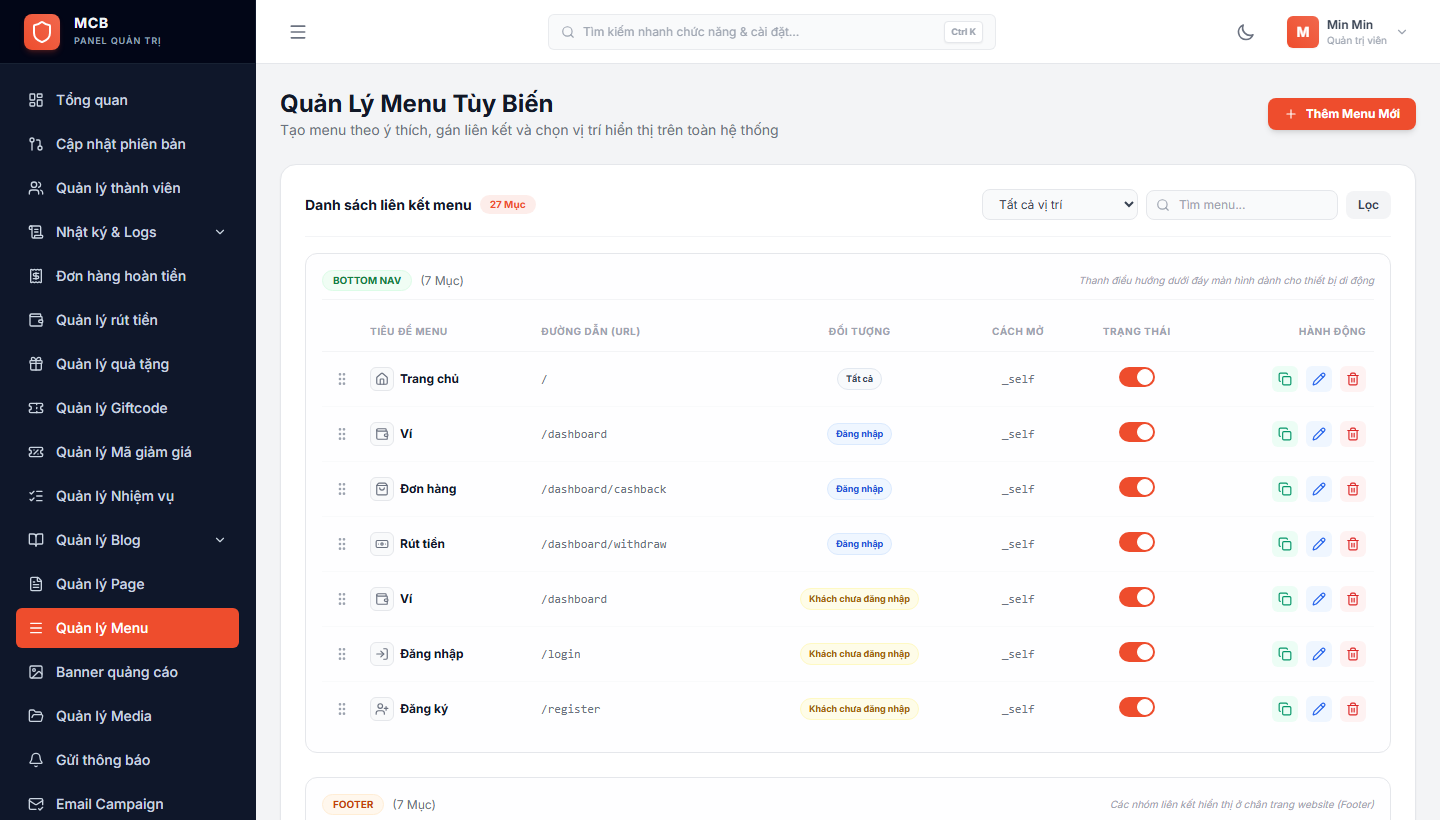The height and width of the screenshot is (820, 1440).
Task: Edit the Trang chủ menu item
Action: click(x=1319, y=379)
